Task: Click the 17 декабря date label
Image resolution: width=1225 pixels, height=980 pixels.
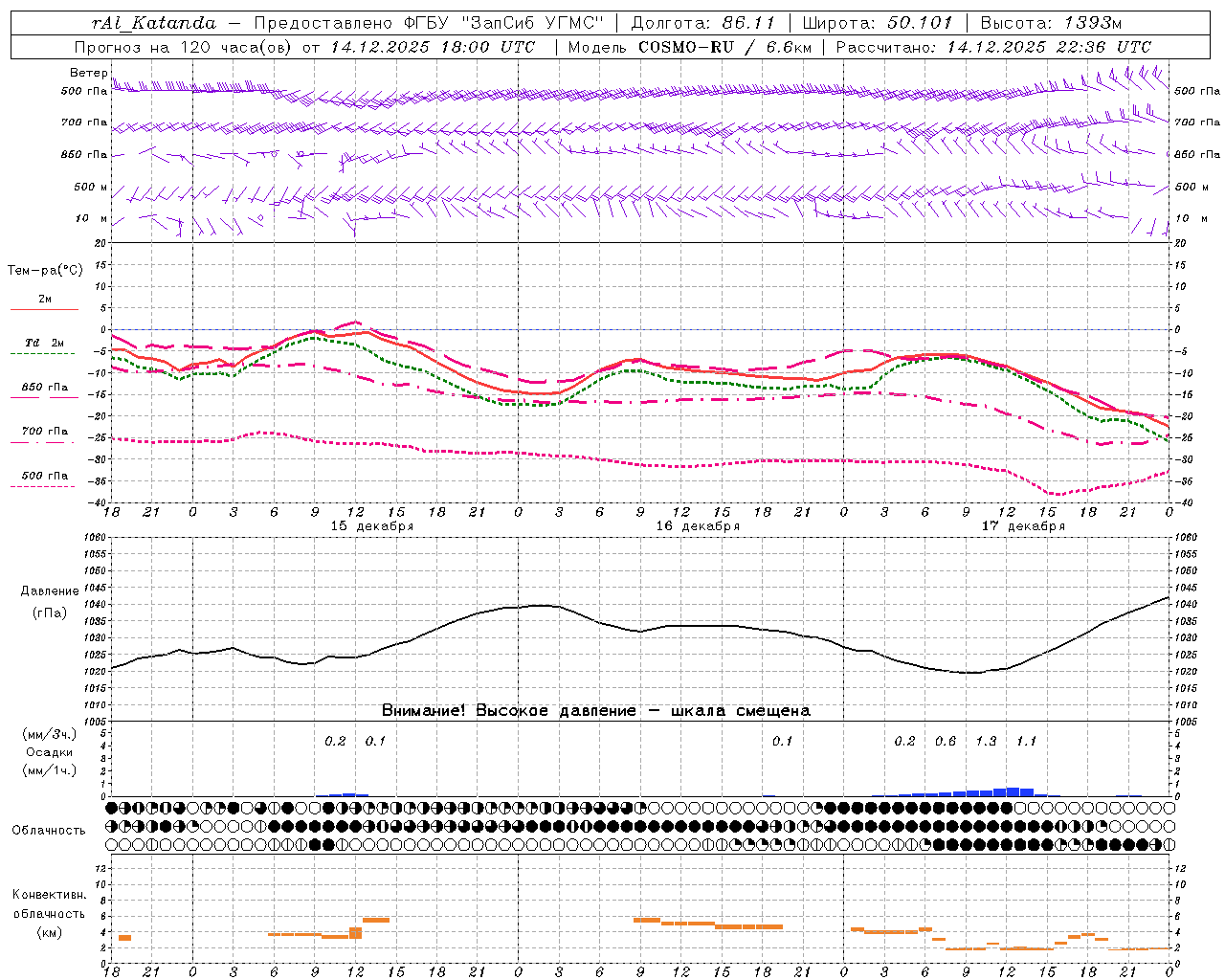Action: [1023, 526]
